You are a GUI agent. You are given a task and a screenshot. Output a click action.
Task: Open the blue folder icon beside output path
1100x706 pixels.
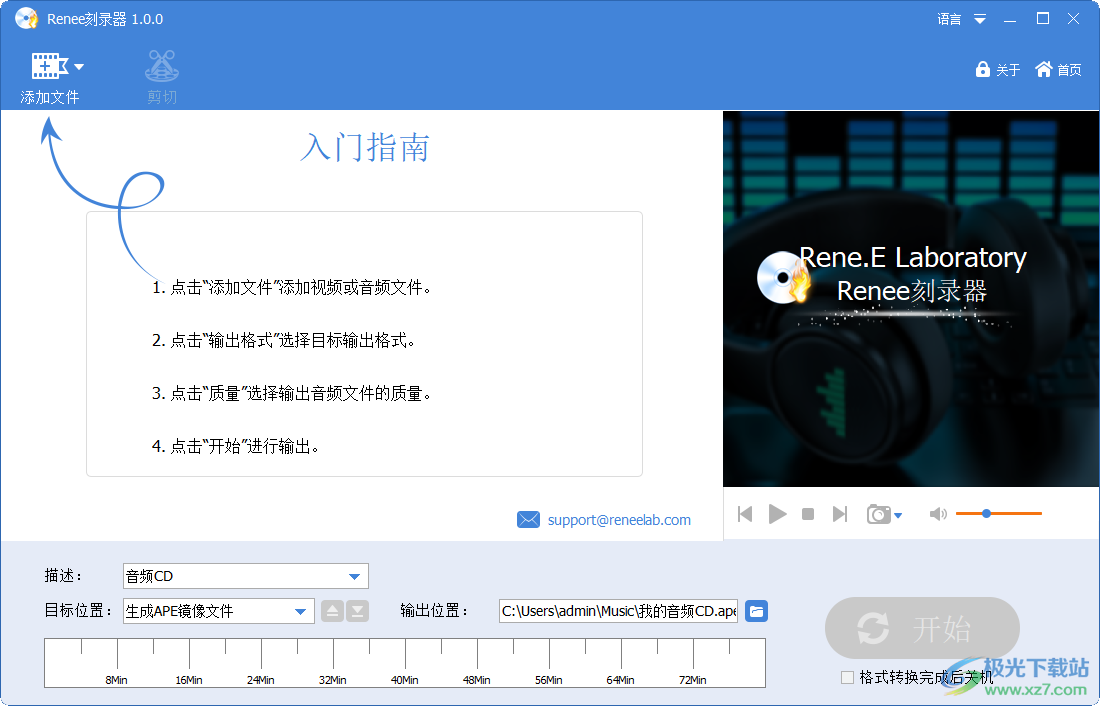click(x=756, y=610)
